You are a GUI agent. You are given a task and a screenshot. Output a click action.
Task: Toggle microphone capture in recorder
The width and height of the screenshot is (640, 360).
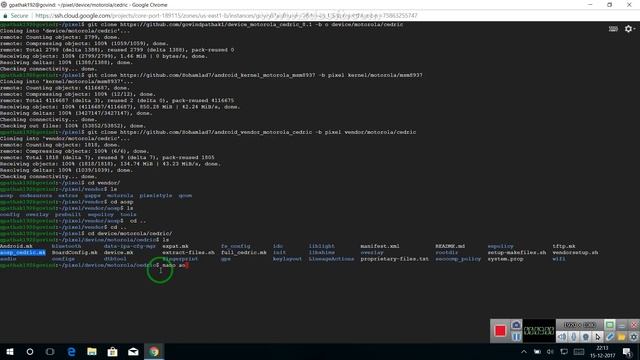574,337
